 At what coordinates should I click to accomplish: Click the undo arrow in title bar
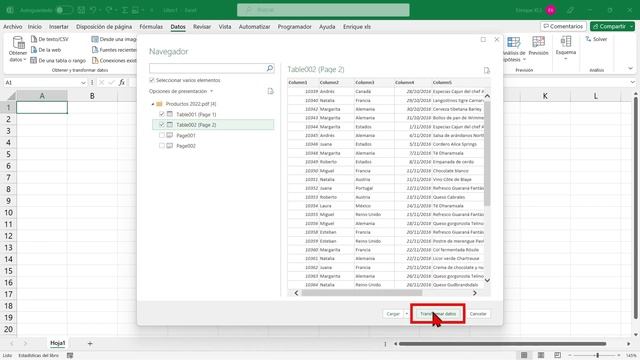(x=93, y=10)
